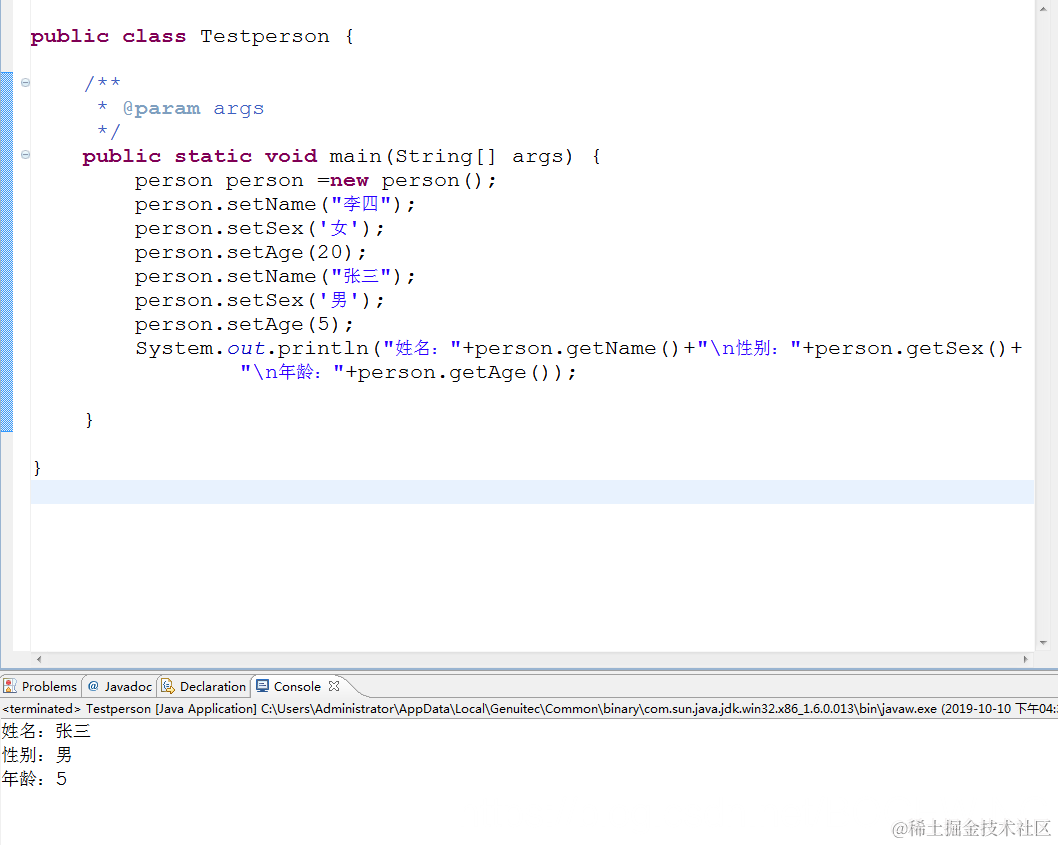Click console output line 性别：男
Image resolution: width=1058 pixels, height=845 pixels.
[36, 755]
